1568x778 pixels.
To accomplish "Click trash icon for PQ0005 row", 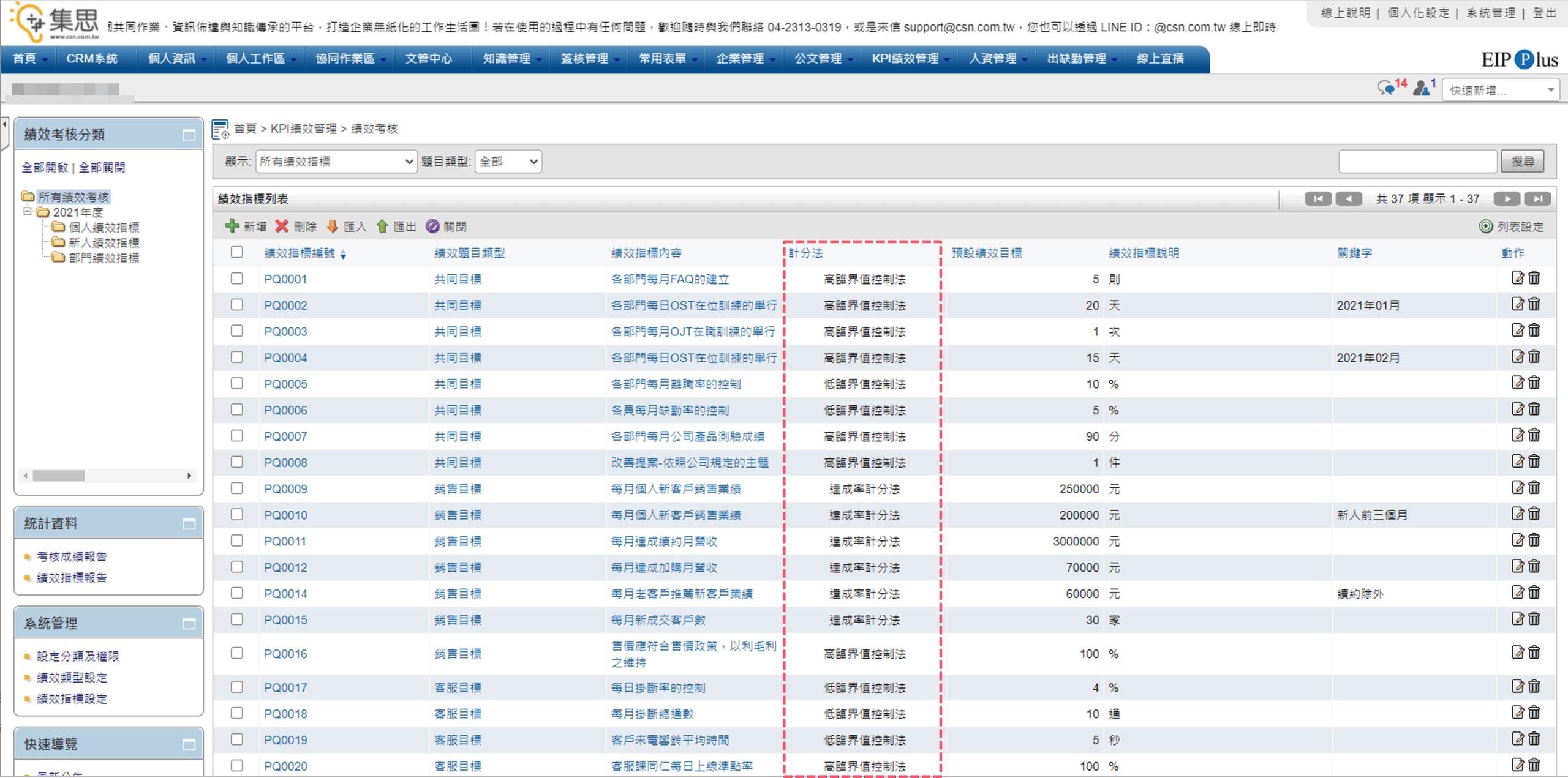I will 1534,383.
